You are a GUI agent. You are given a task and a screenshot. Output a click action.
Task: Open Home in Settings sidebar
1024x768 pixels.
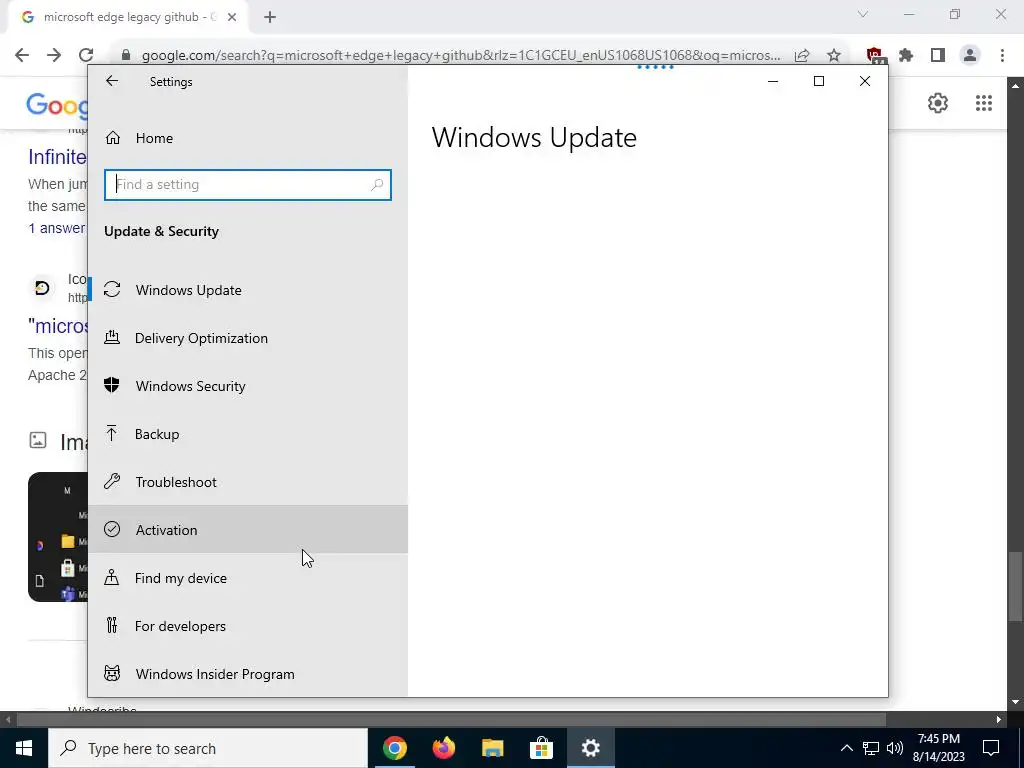point(248,138)
